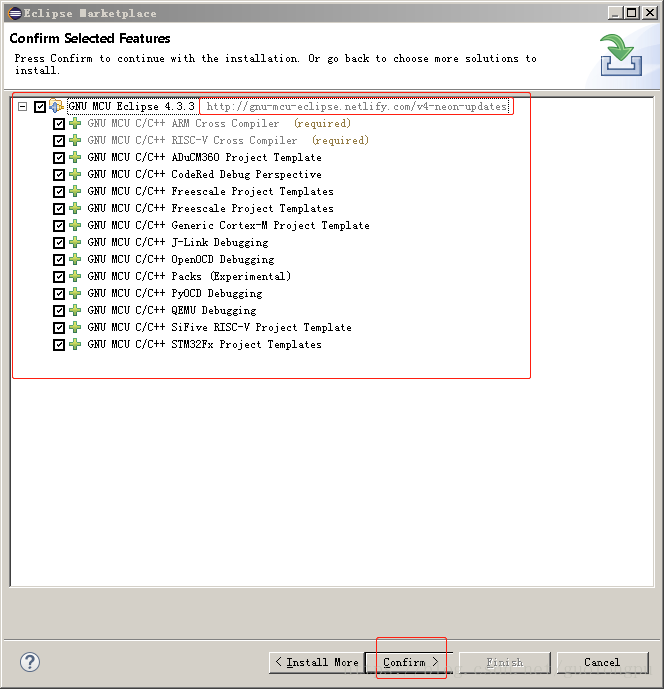Select 'GNU MCU C/C++ CodeRed Debug Perspective' row
The width and height of the screenshot is (664, 689).
point(204,174)
